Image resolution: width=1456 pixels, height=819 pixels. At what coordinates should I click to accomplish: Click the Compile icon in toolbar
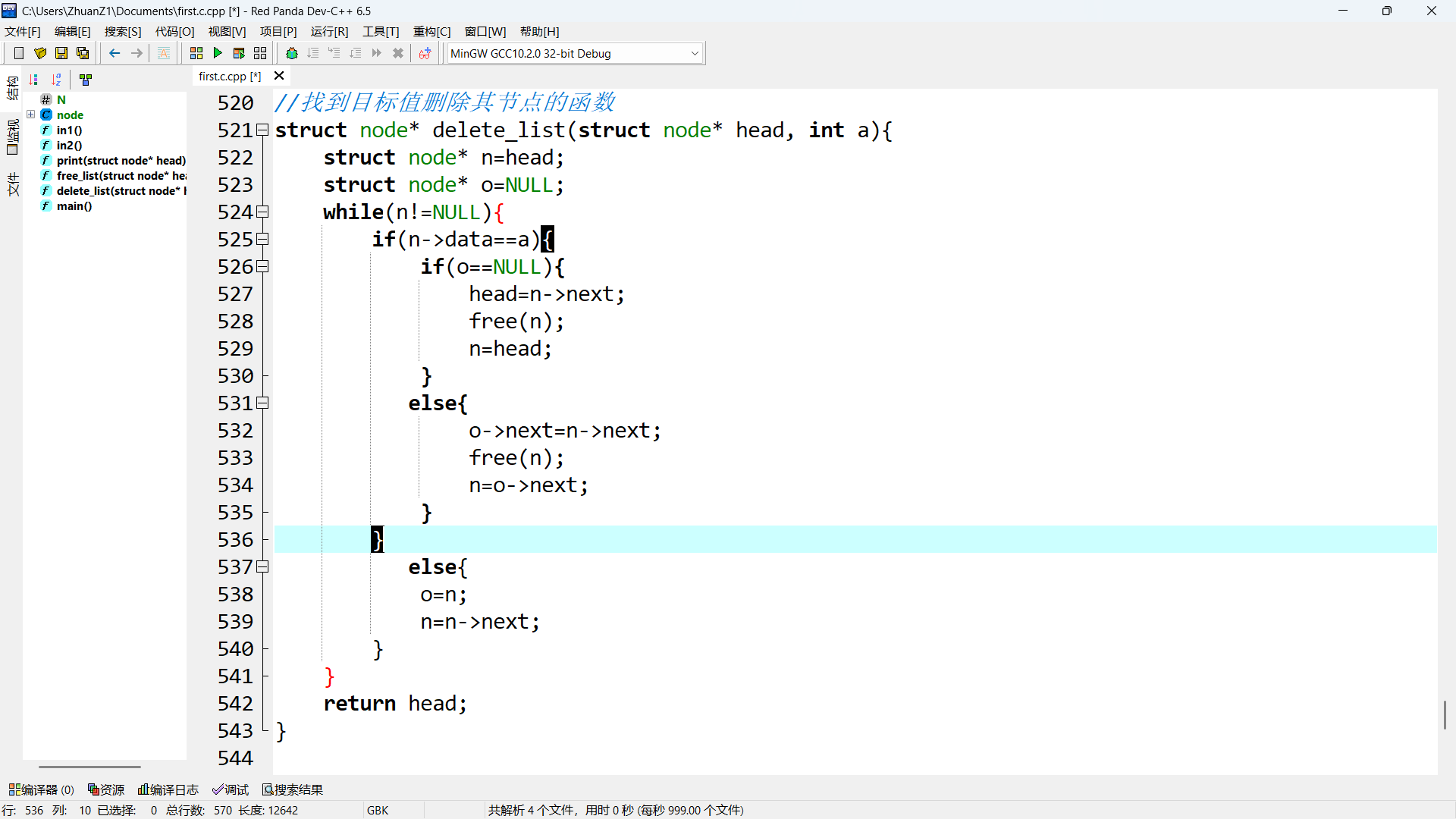click(196, 53)
